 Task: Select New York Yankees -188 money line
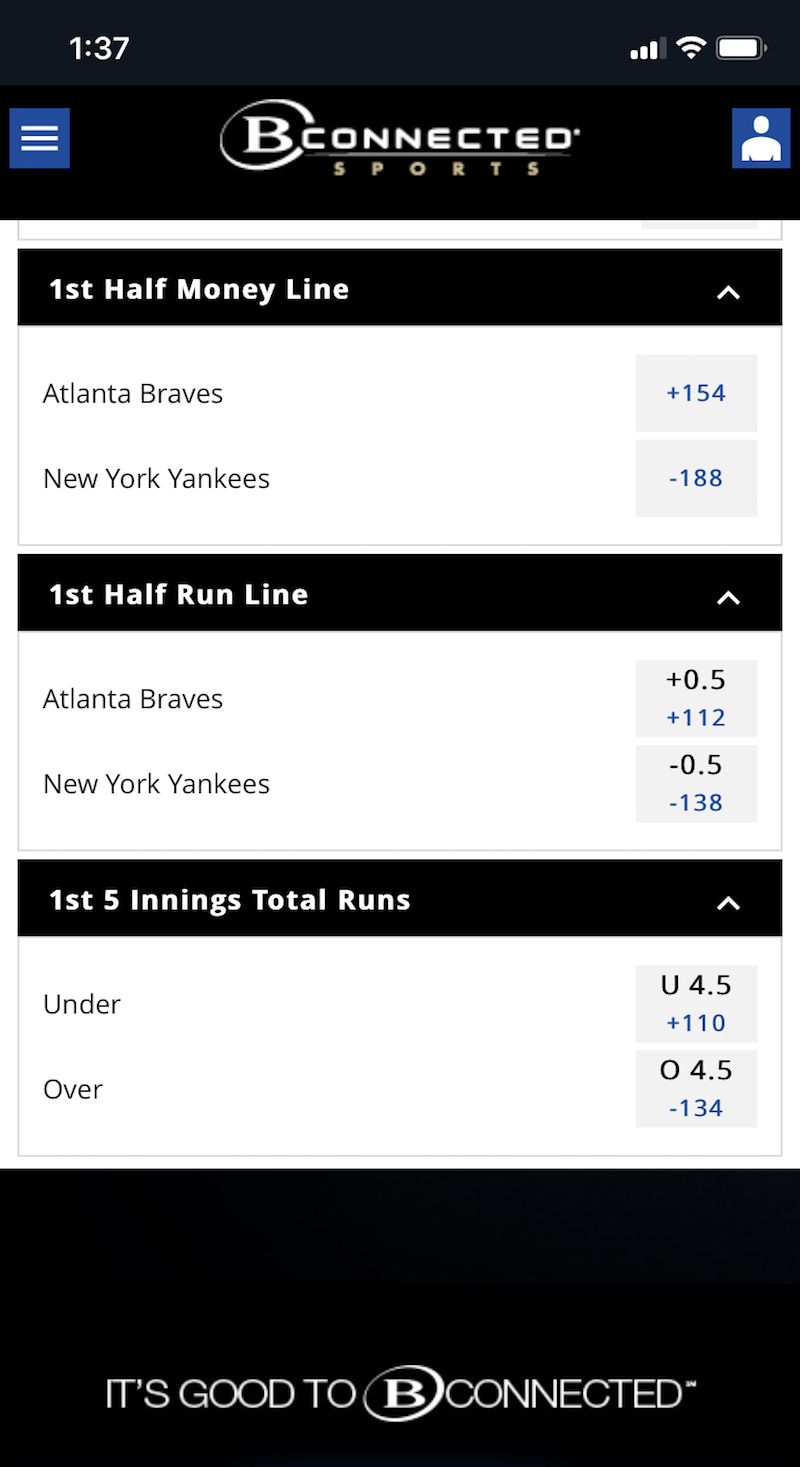(696, 478)
